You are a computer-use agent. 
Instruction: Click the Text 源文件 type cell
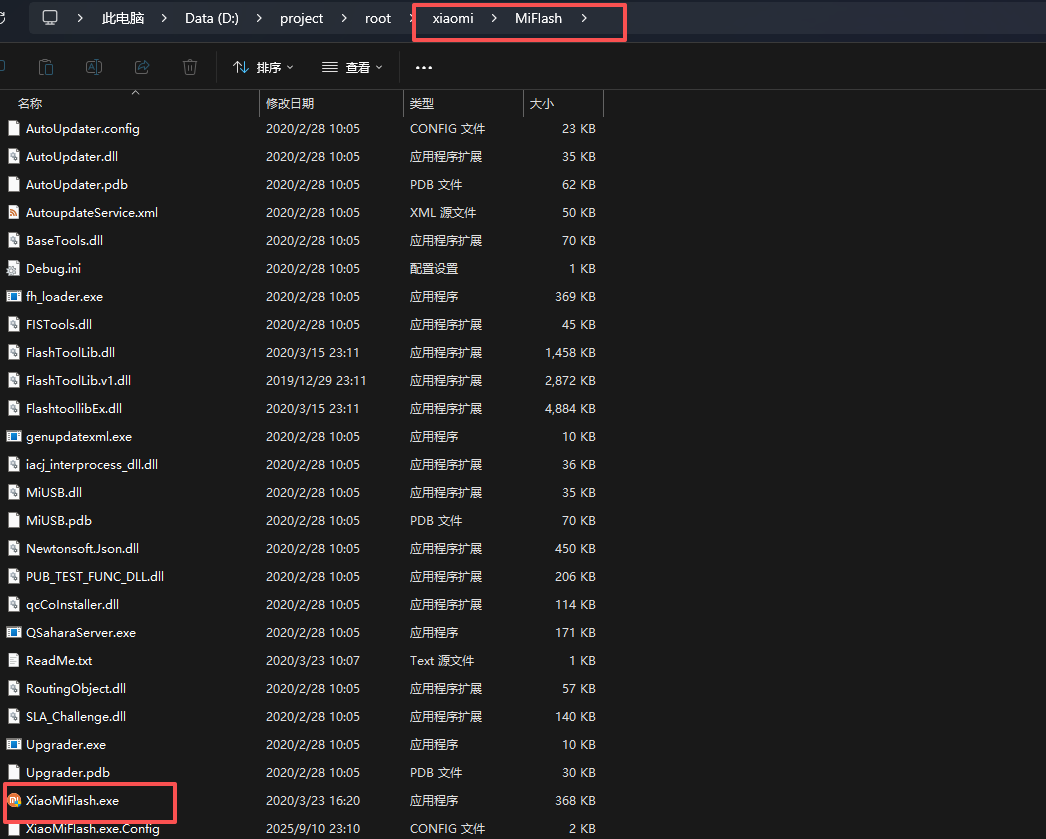(442, 661)
